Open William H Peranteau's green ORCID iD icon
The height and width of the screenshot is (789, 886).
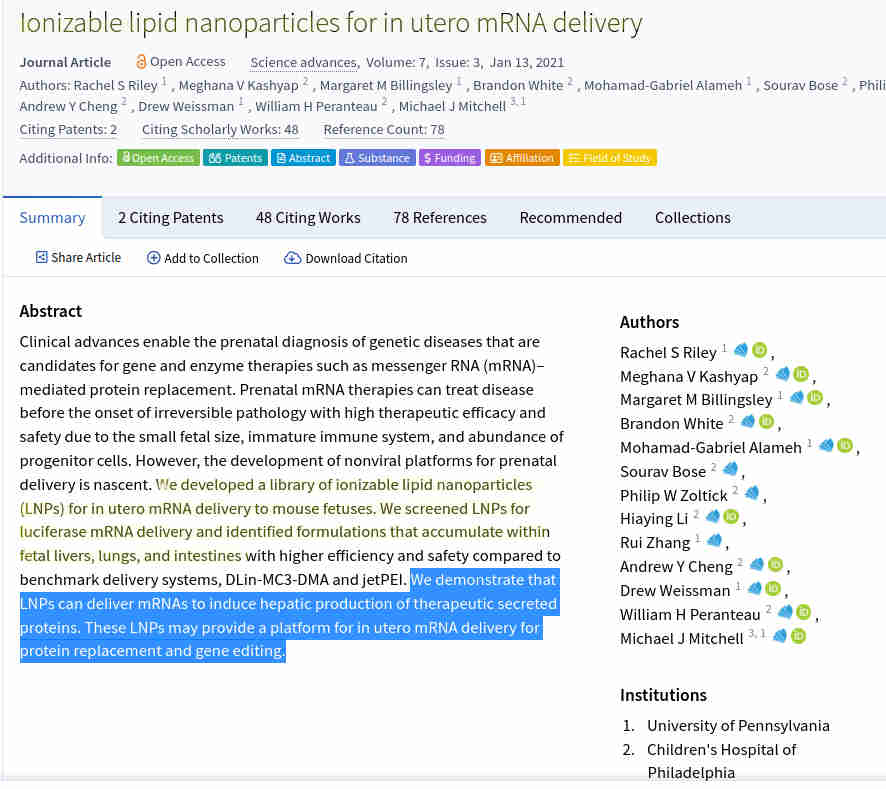[x=804, y=612]
